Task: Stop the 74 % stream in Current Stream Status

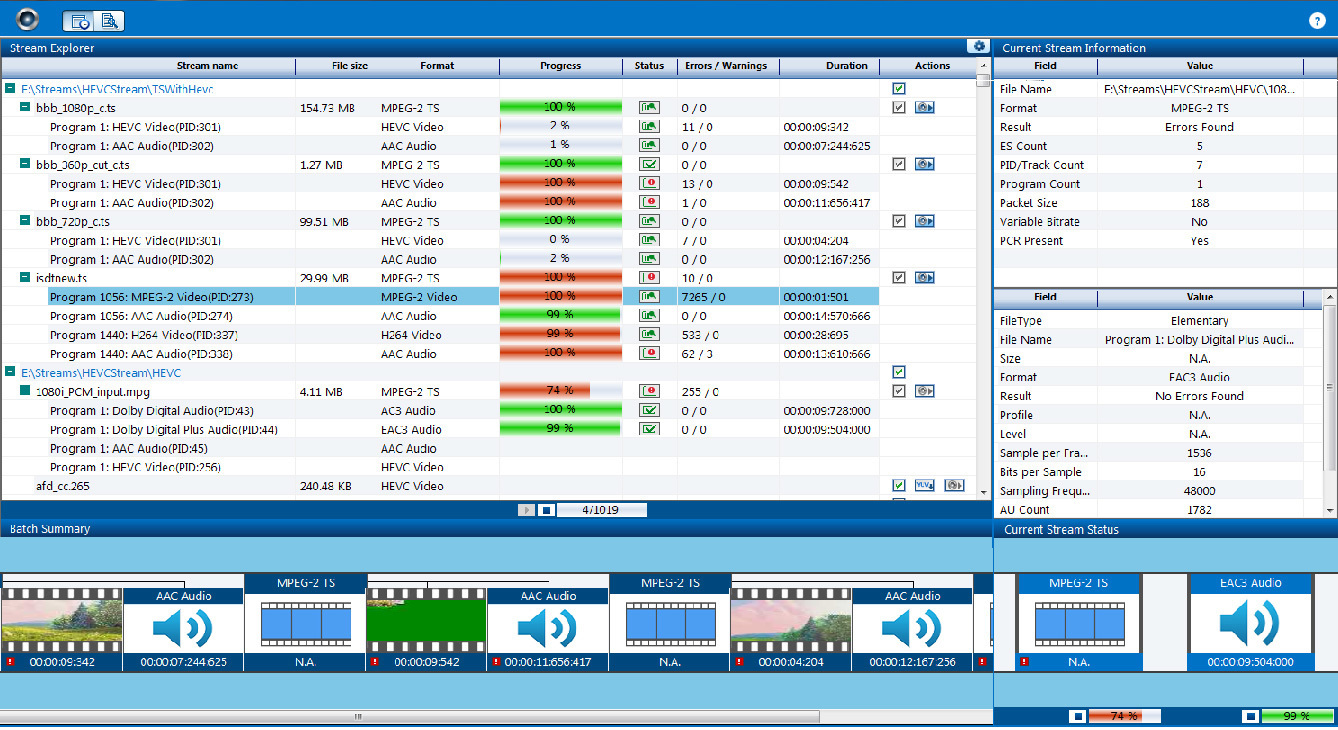Action: coord(1077,716)
